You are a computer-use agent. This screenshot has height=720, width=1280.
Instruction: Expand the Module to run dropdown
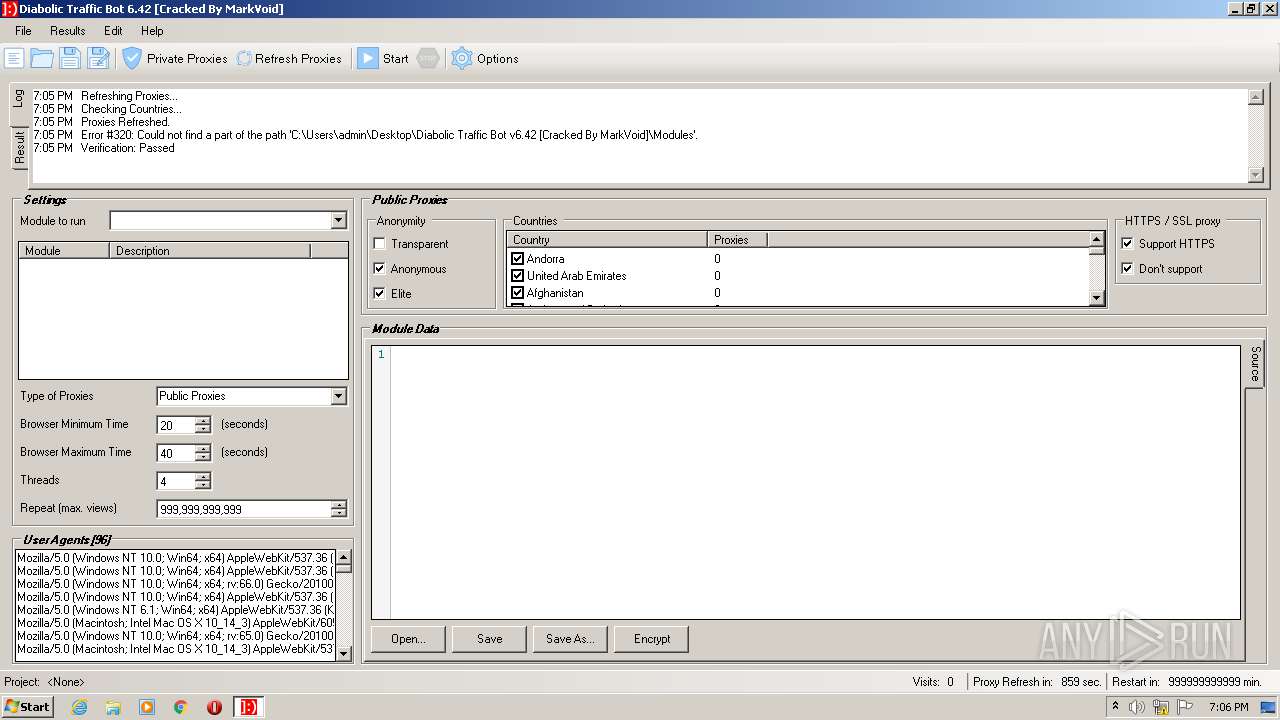pyautogui.click(x=338, y=221)
